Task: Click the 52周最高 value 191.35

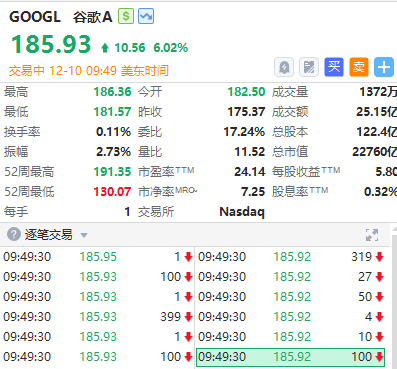Action: (112, 172)
